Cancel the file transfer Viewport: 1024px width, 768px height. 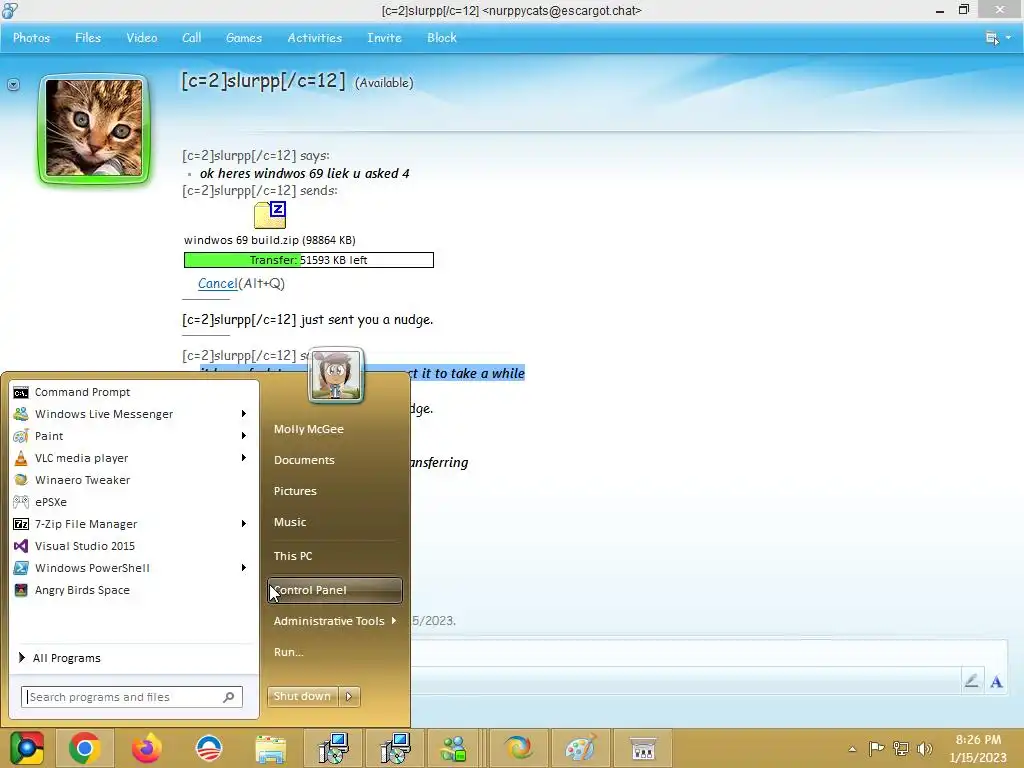[217, 283]
